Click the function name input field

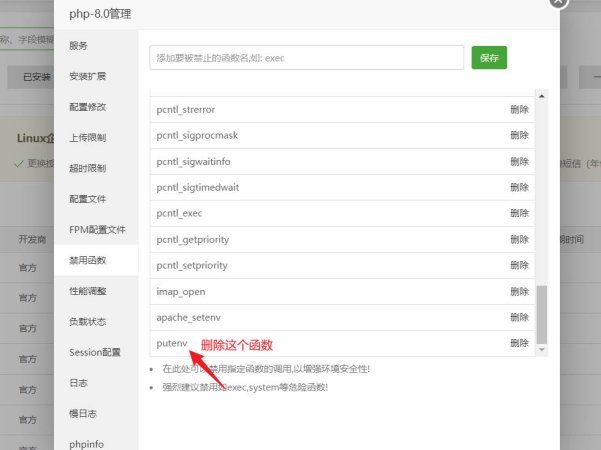307,58
